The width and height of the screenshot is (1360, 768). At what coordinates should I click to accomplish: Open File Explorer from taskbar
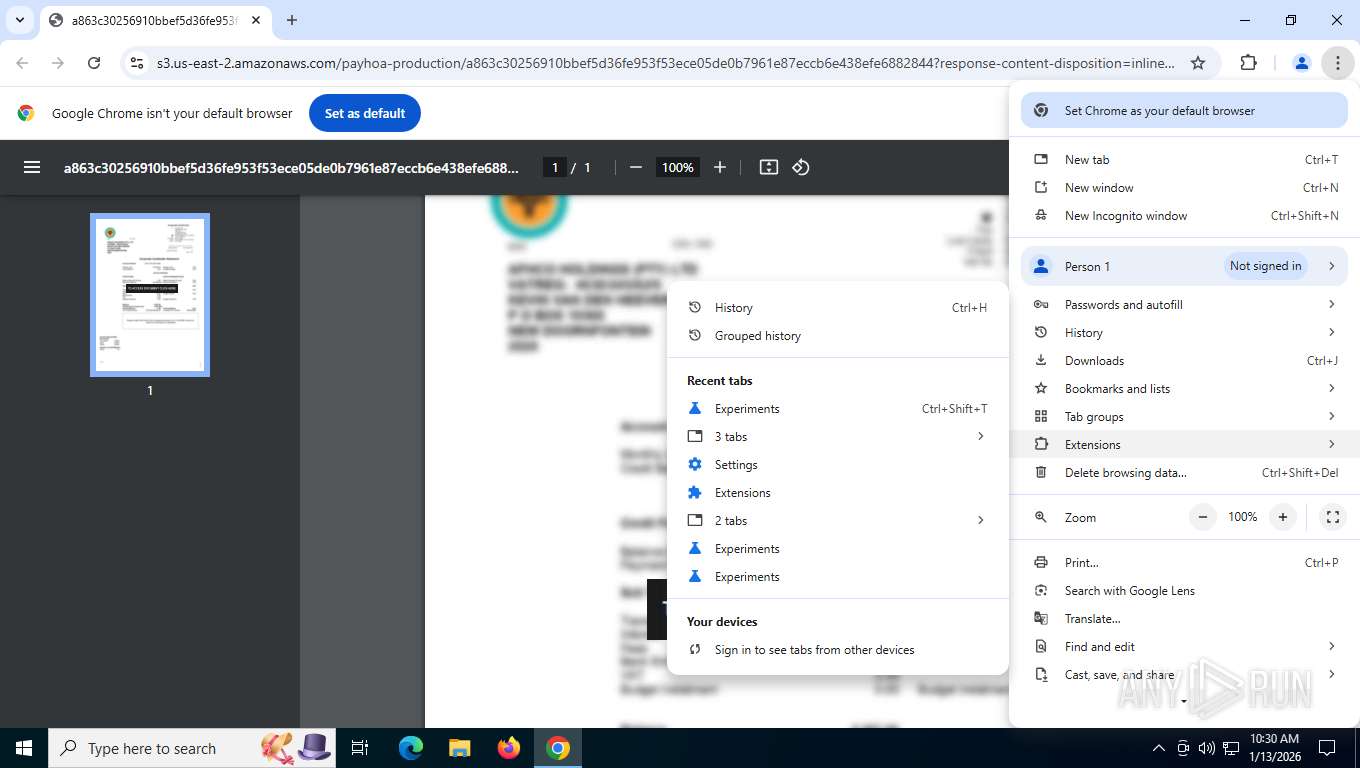click(459, 748)
